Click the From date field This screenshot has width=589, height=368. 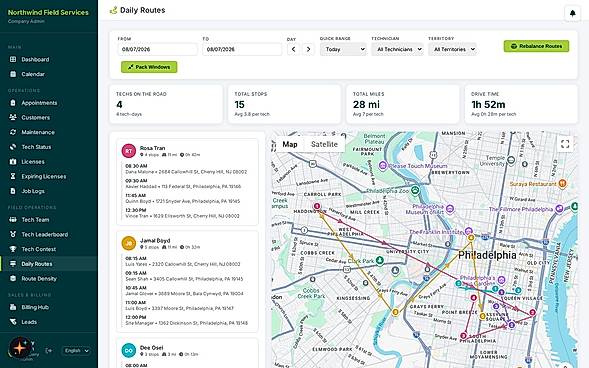coord(157,49)
